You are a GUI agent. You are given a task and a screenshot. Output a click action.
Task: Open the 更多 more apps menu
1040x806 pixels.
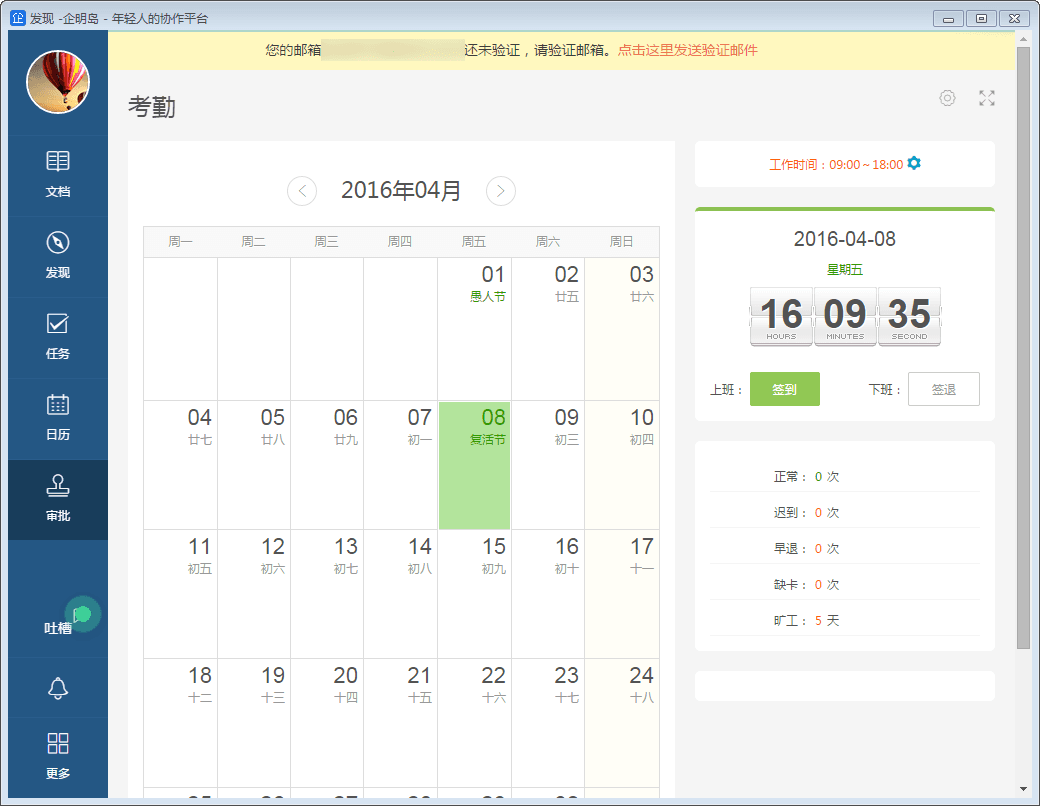(58, 756)
